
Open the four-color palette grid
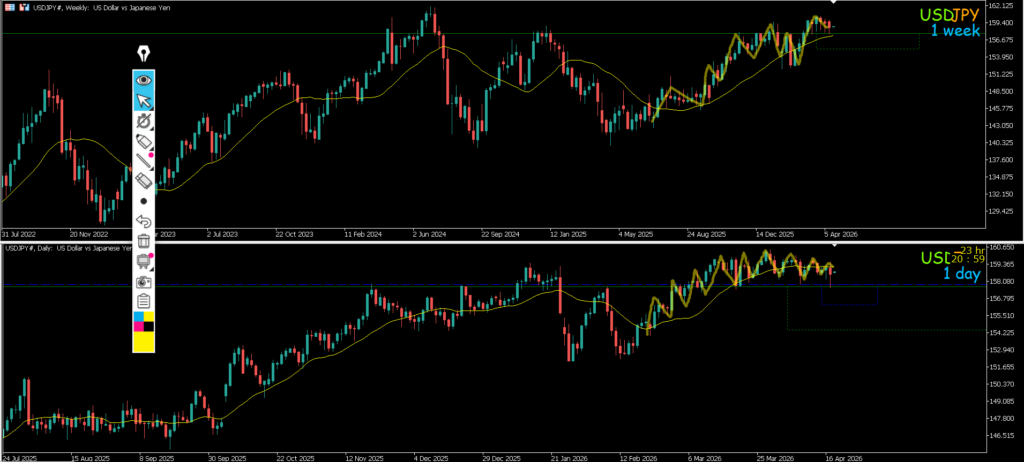click(144, 322)
